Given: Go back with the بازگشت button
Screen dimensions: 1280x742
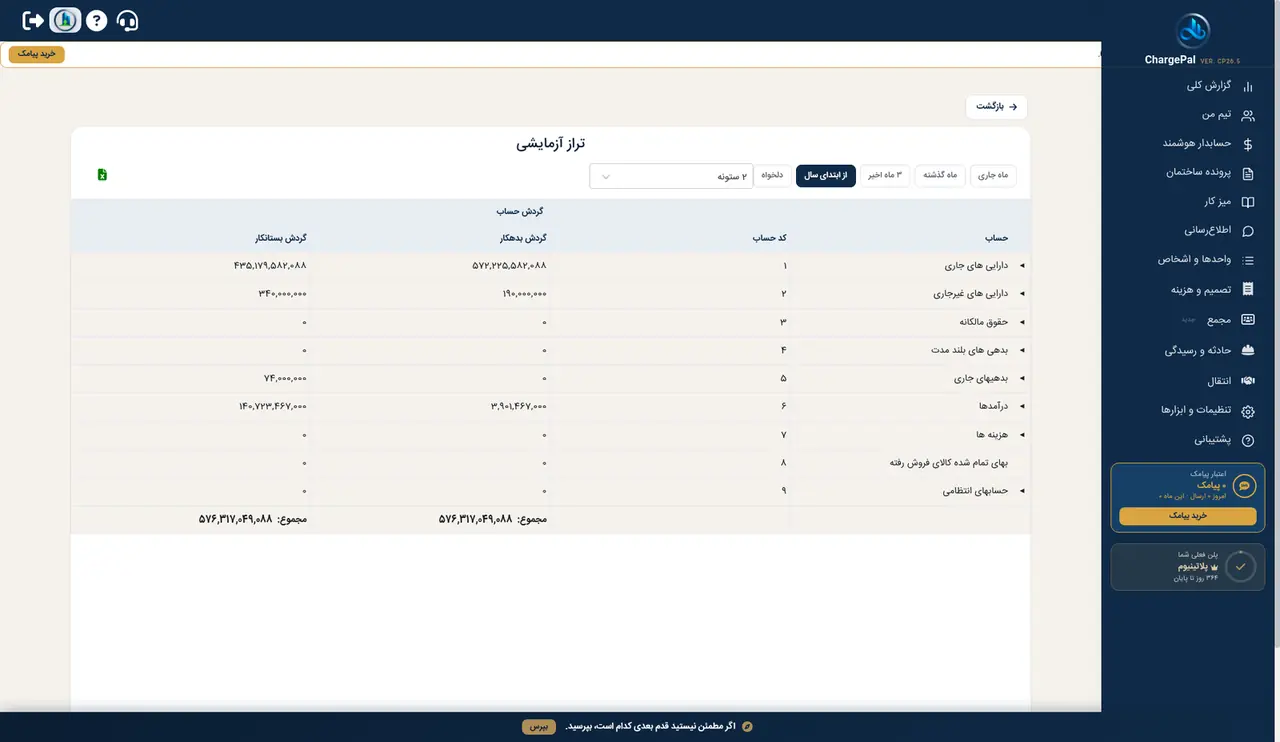Looking at the screenshot, I should pos(997,106).
